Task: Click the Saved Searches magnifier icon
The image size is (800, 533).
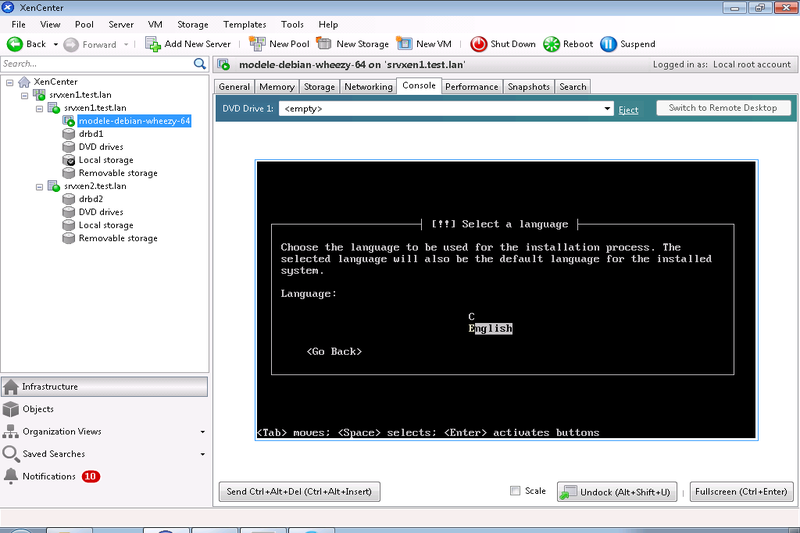Action: 11,454
